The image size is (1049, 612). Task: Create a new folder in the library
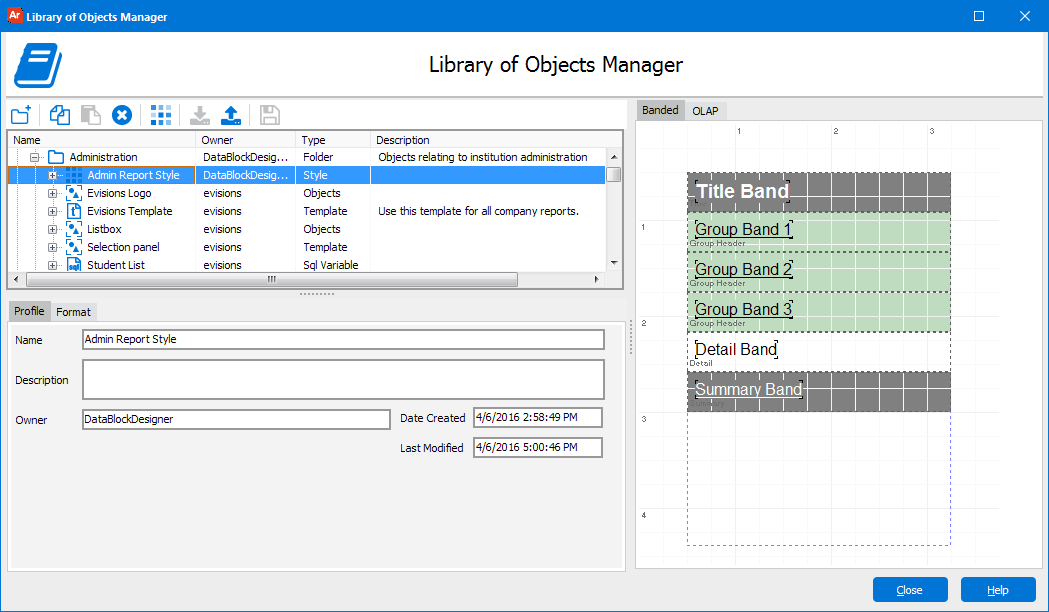pyautogui.click(x=20, y=115)
